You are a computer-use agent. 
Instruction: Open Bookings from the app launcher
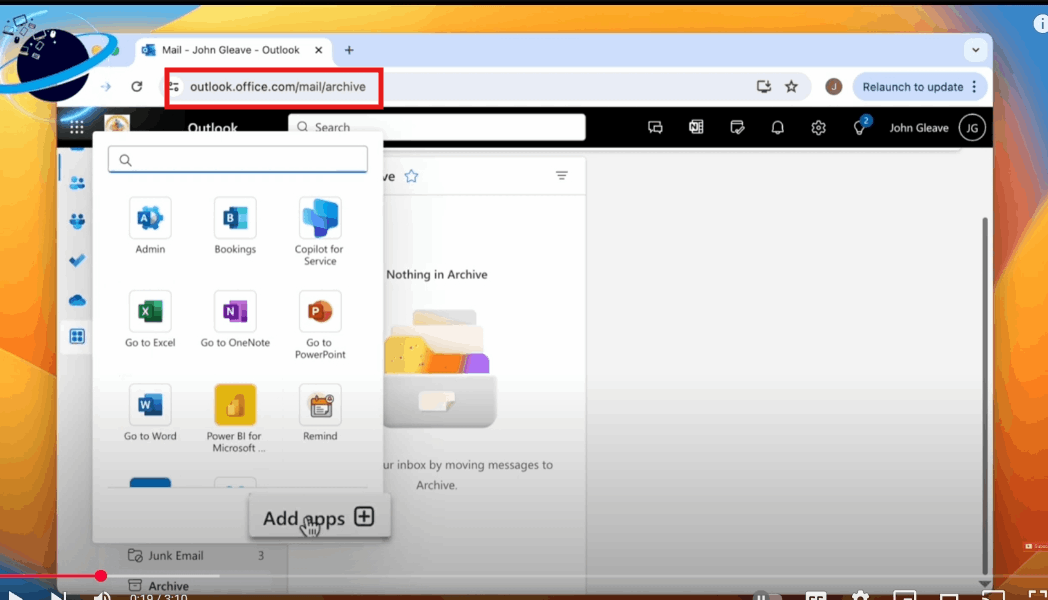pyautogui.click(x=234, y=225)
